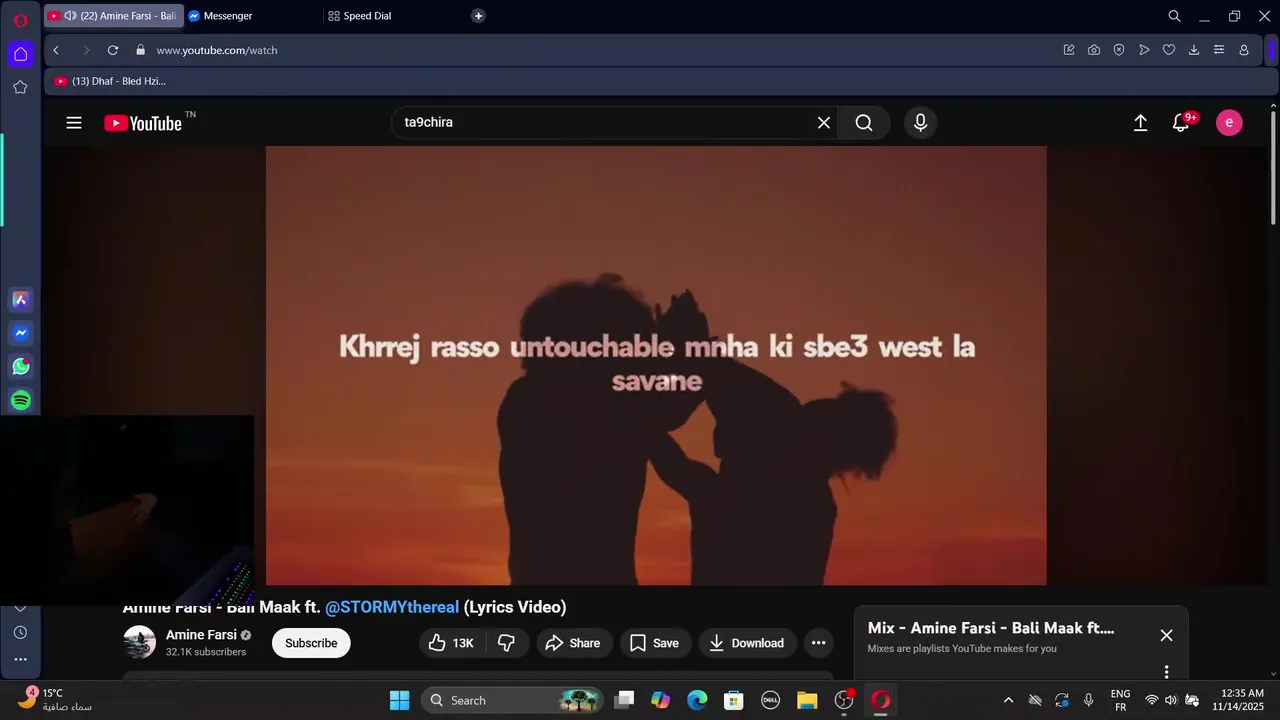Screen dimensions: 1280x720
Task: Run YouTube search with magnifier button
Action: tap(864, 123)
